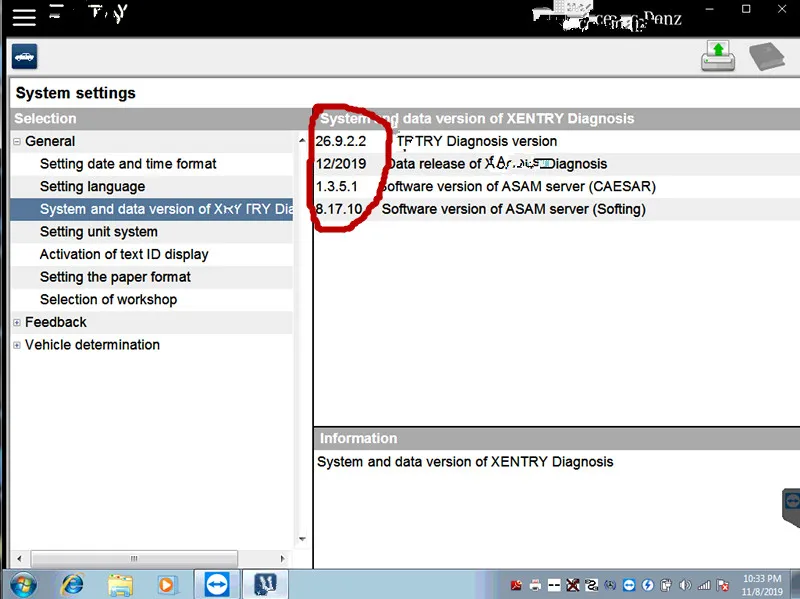Screen dimensions: 800x599
Task: Click the printer icon with green arrow
Action: pos(718,56)
